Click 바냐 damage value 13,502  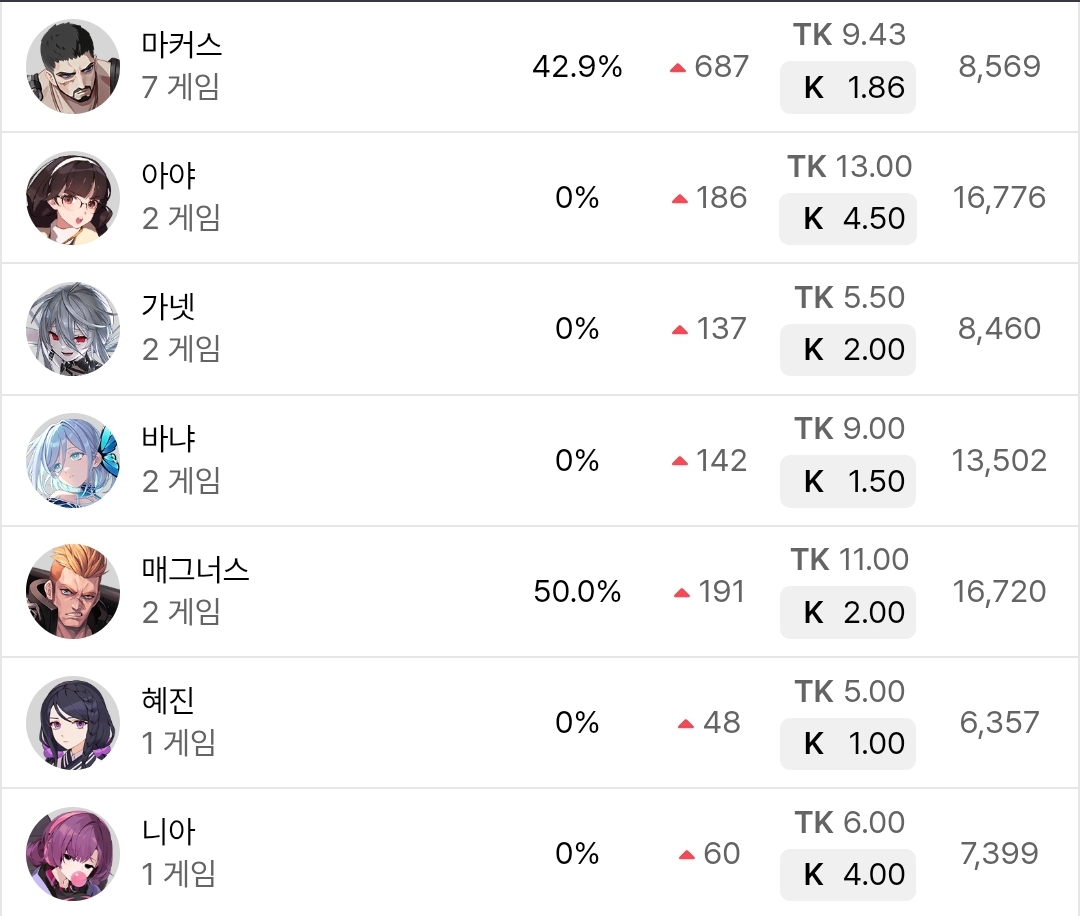[x=999, y=460]
